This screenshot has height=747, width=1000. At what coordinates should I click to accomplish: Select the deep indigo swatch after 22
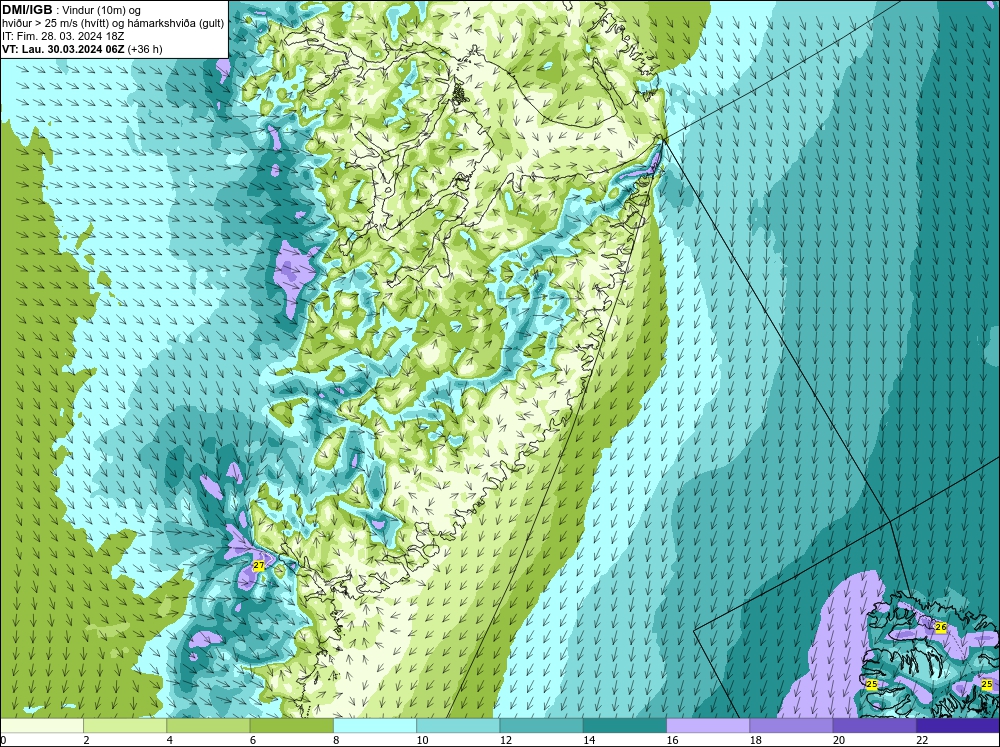click(958, 726)
